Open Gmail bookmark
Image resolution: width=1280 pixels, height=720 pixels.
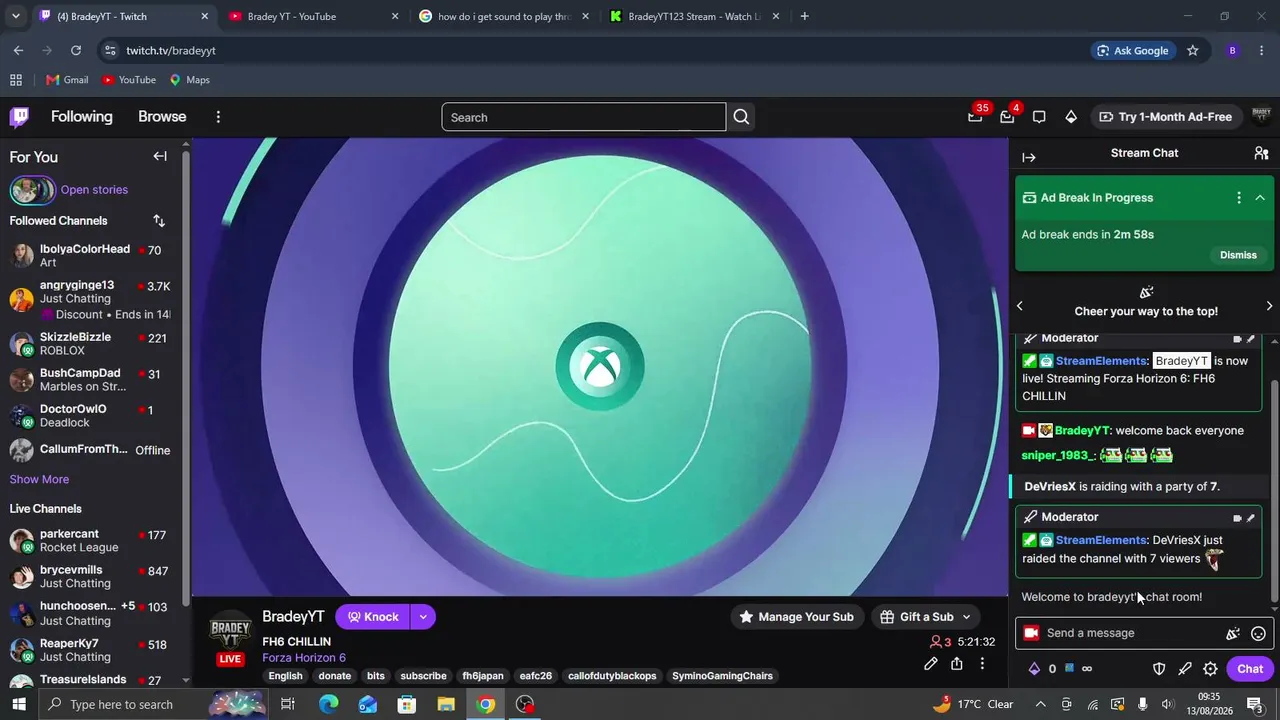click(67, 80)
